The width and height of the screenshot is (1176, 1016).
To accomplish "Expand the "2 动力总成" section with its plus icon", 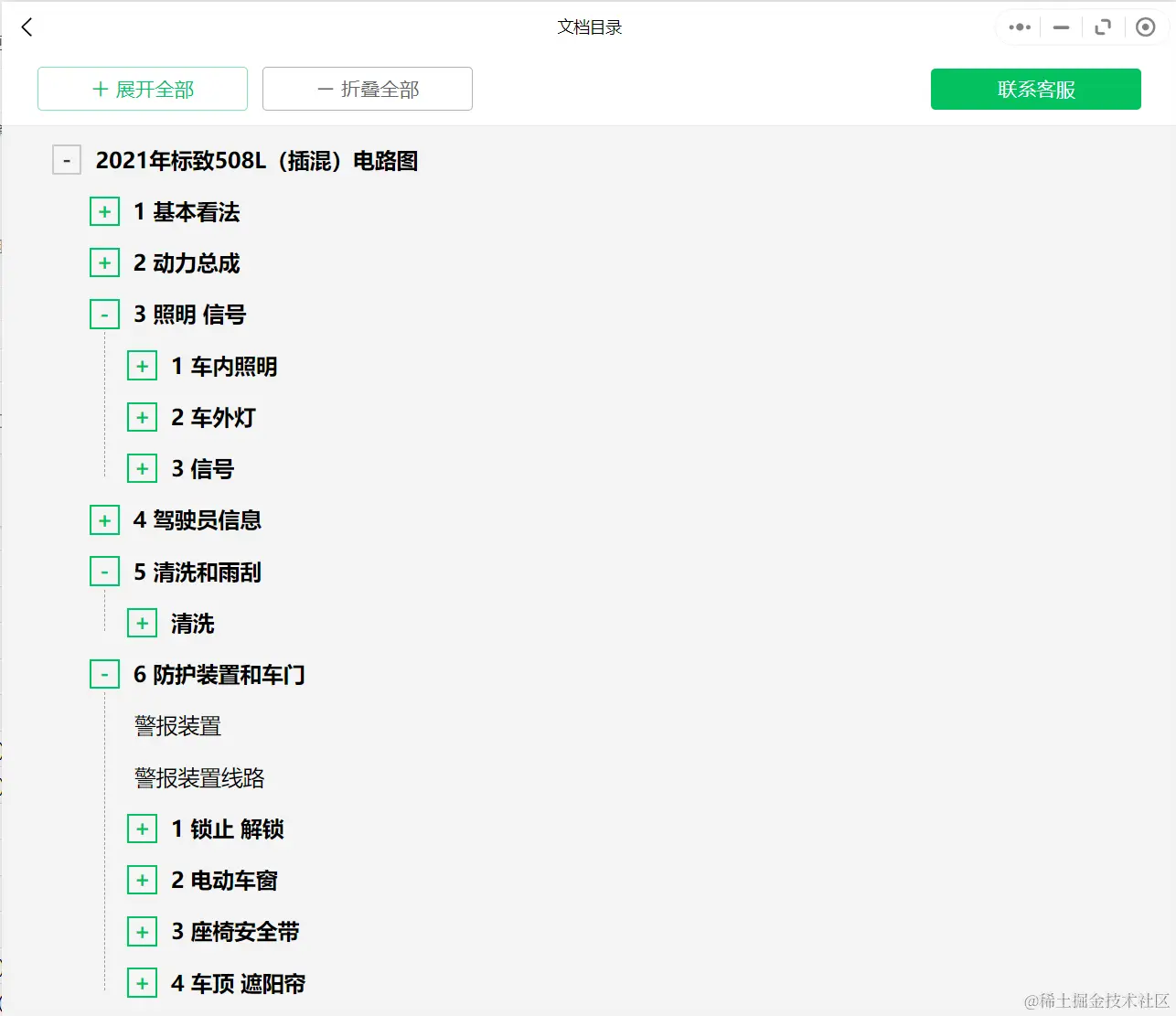I will coord(104,262).
